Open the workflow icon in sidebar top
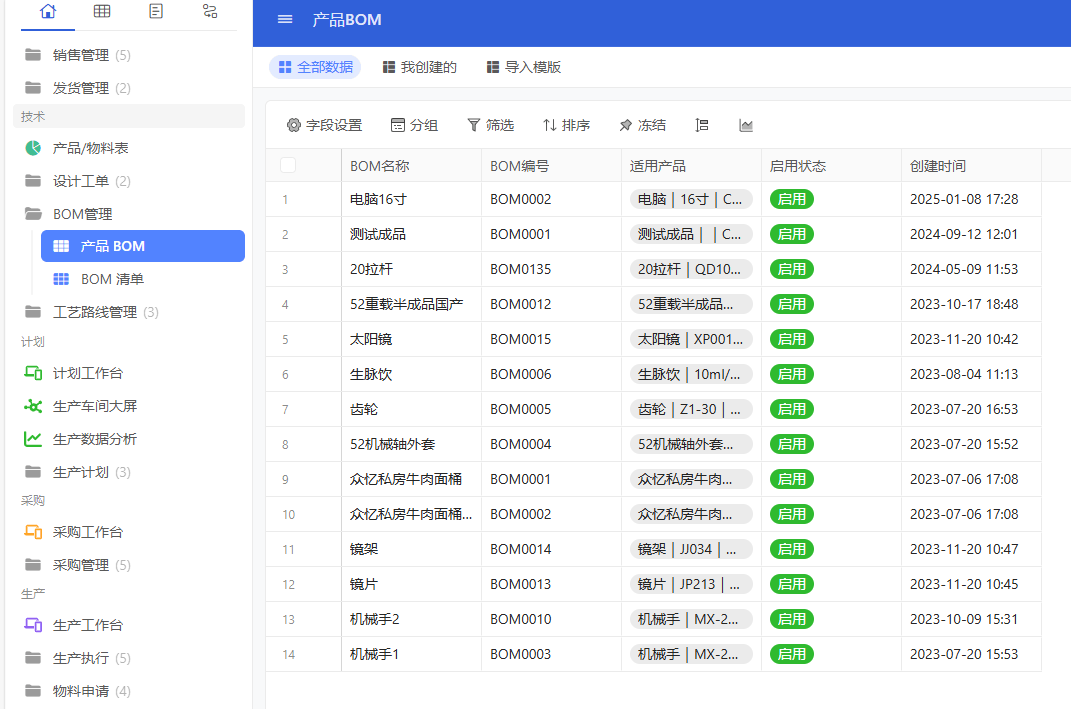 (209, 12)
